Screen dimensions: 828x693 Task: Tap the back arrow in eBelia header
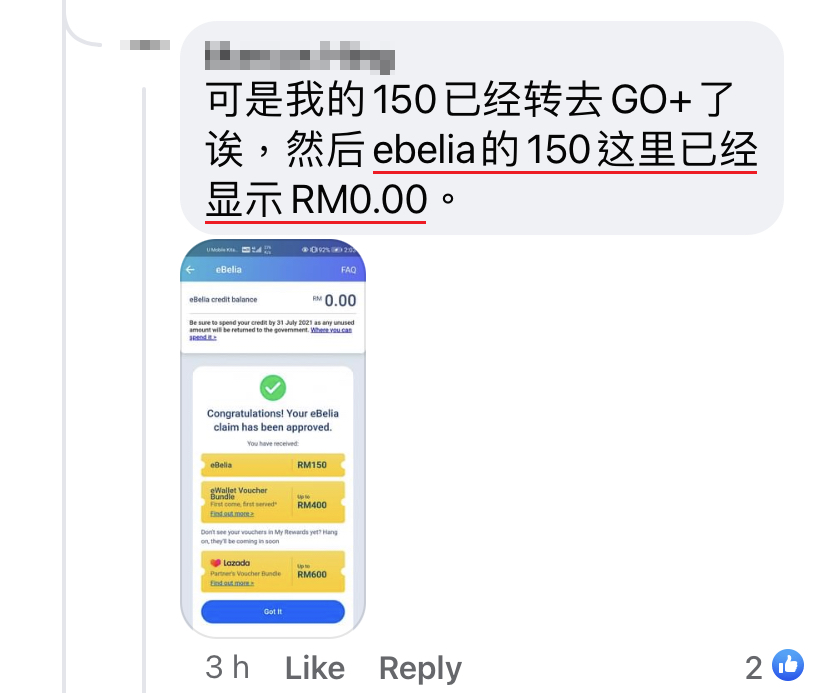click(x=191, y=270)
